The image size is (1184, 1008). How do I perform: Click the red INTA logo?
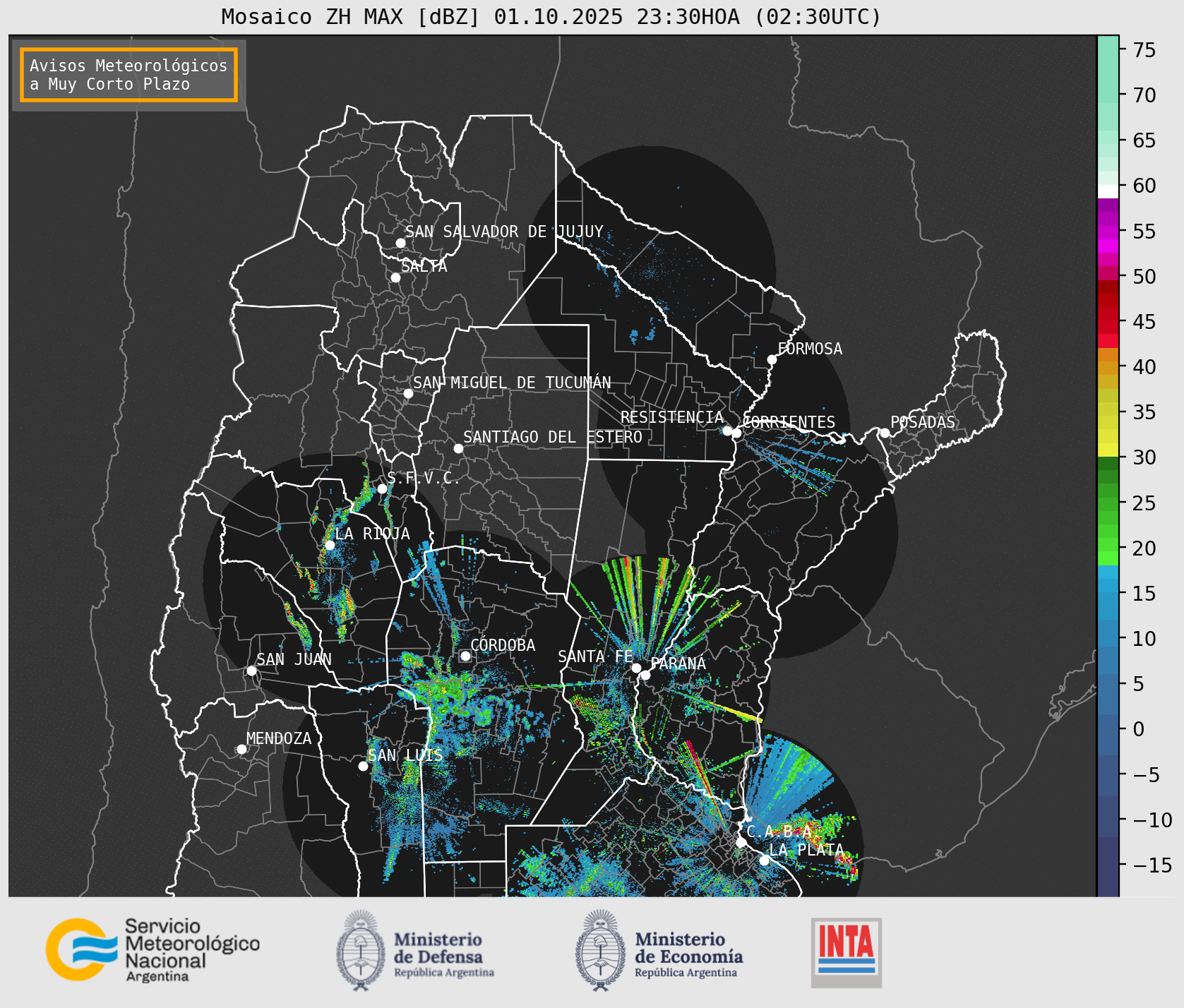(847, 952)
